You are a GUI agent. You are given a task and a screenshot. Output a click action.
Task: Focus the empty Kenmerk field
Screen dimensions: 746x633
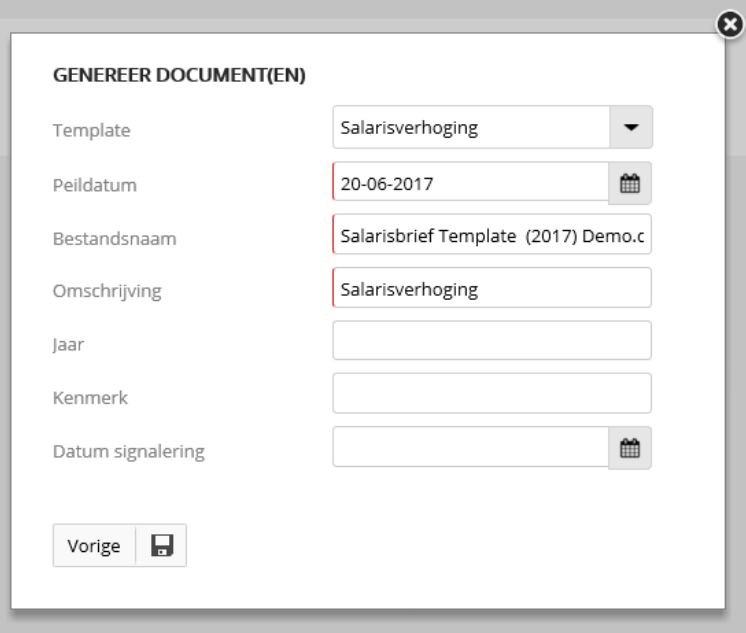click(492, 393)
